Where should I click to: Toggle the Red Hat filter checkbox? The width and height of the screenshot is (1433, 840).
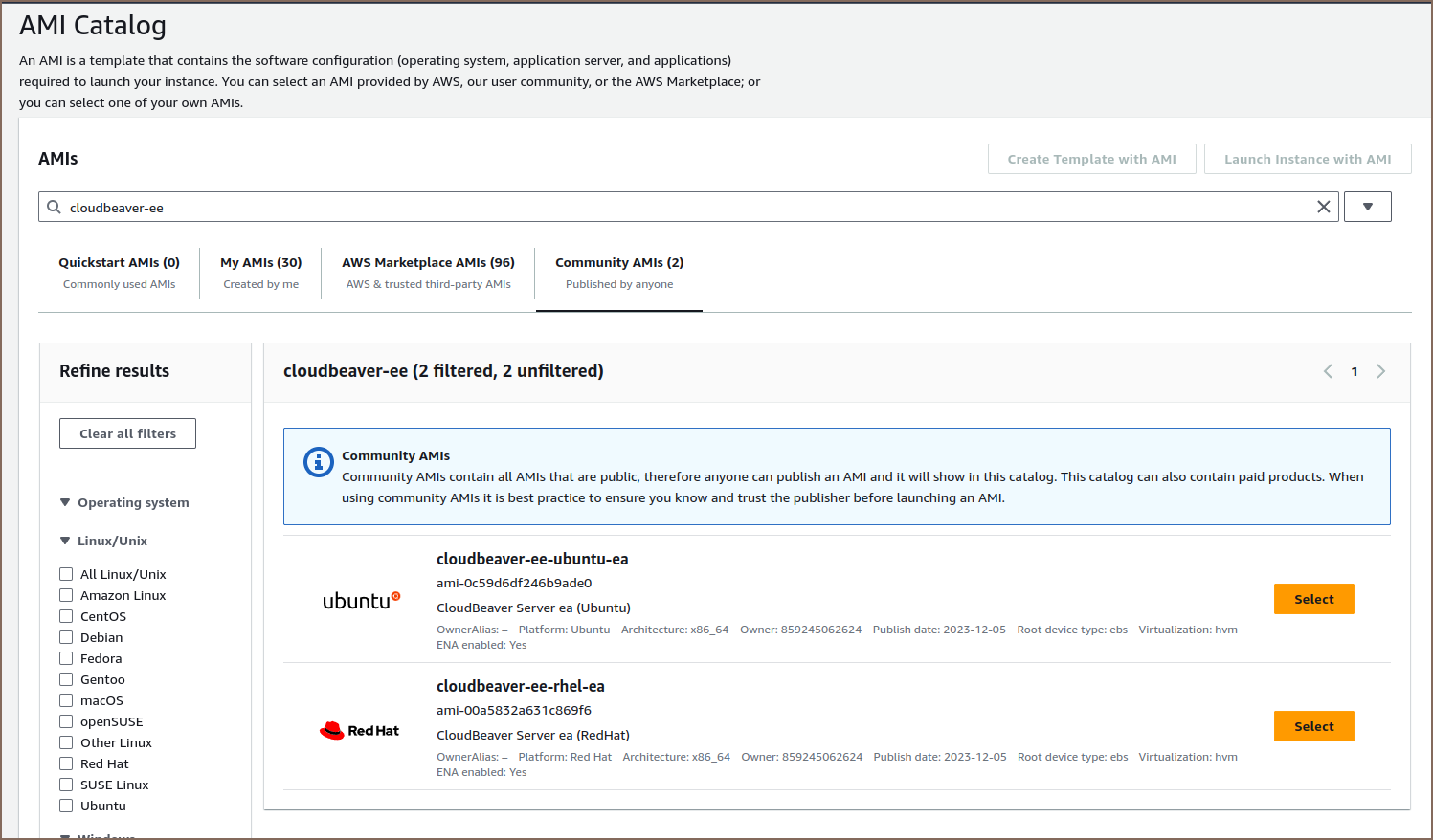point(66,763)
